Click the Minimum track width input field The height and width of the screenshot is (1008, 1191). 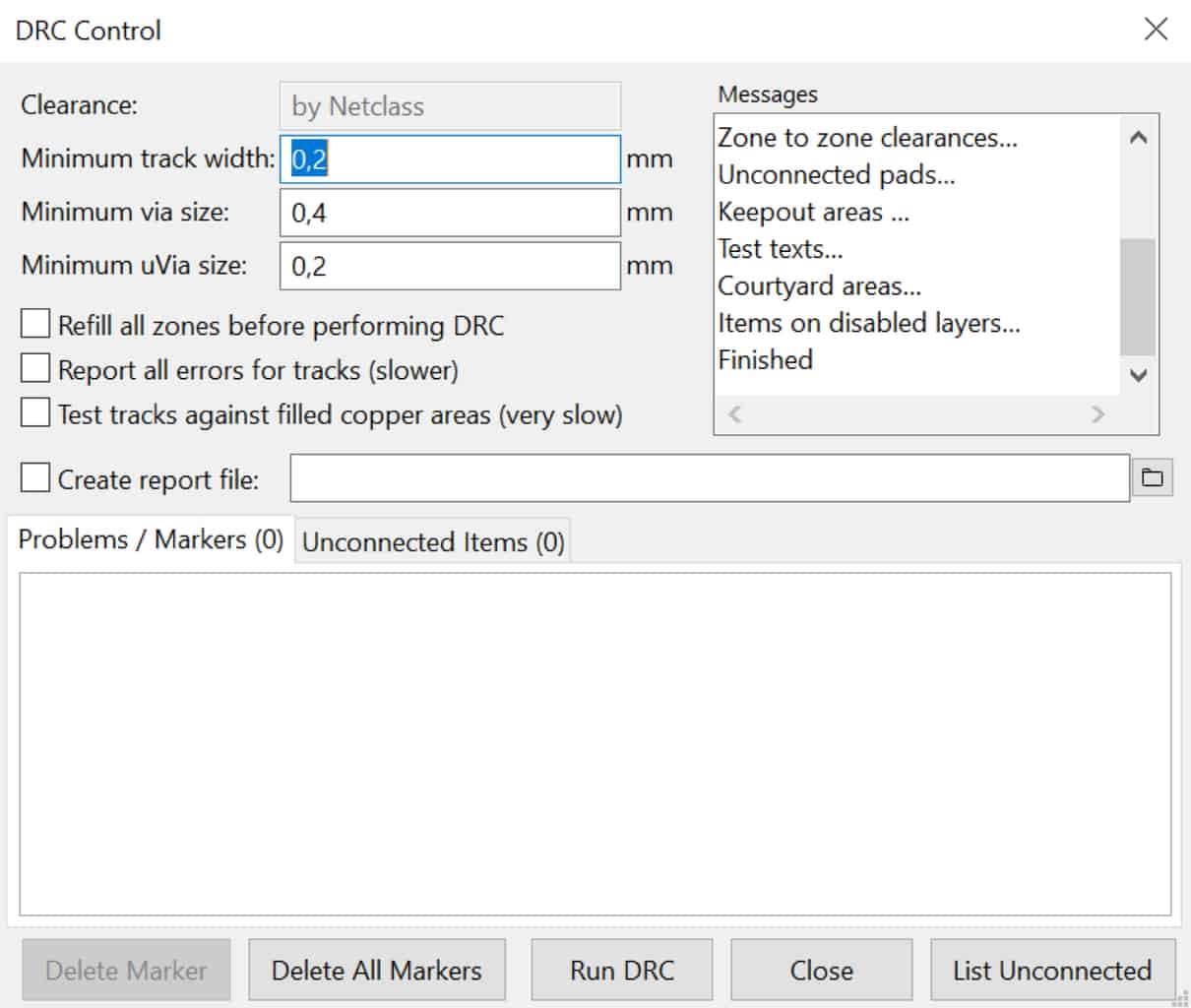click(448, 159)
